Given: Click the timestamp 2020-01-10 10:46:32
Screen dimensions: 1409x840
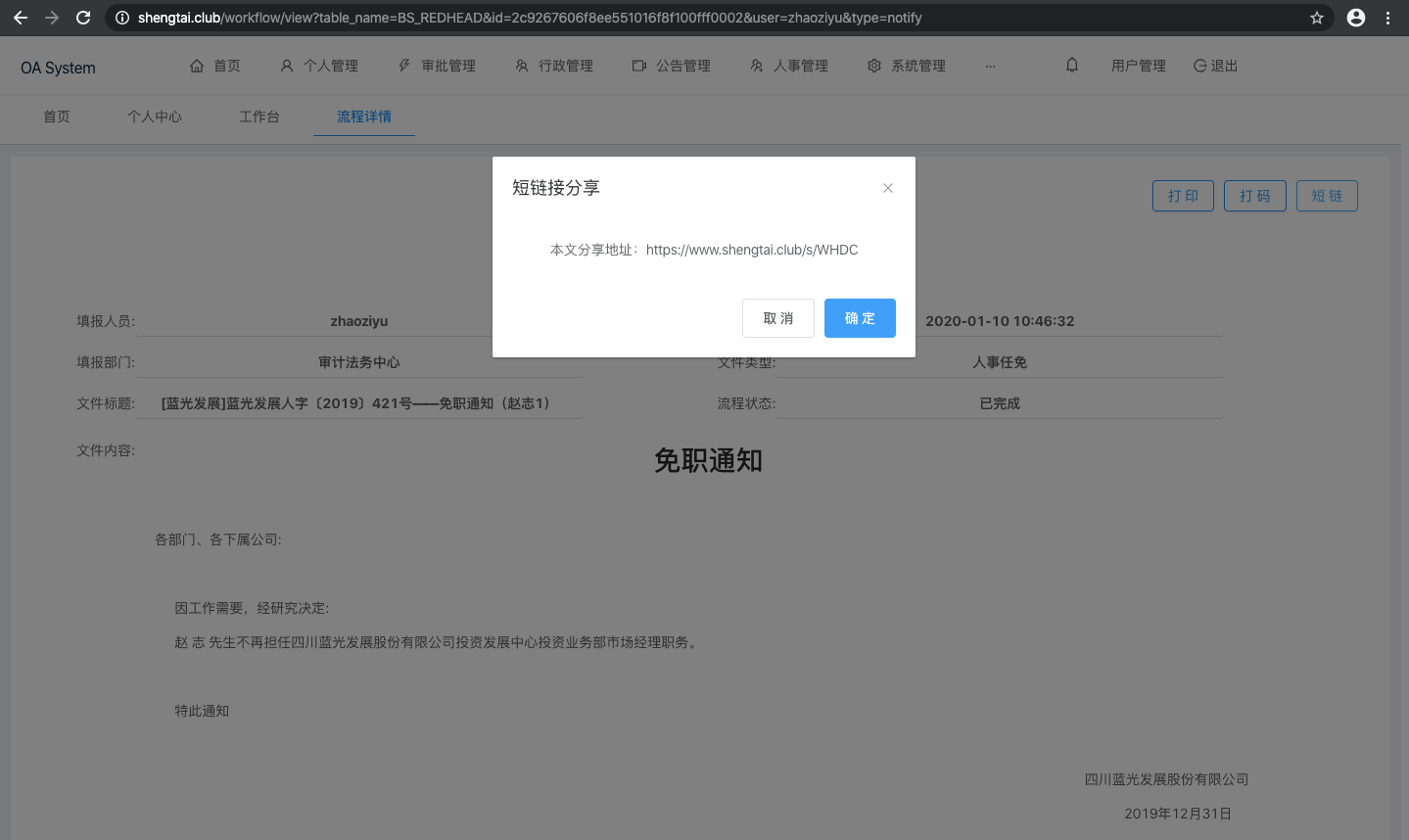Looking at the screenshot, I should coord(1000,321).
